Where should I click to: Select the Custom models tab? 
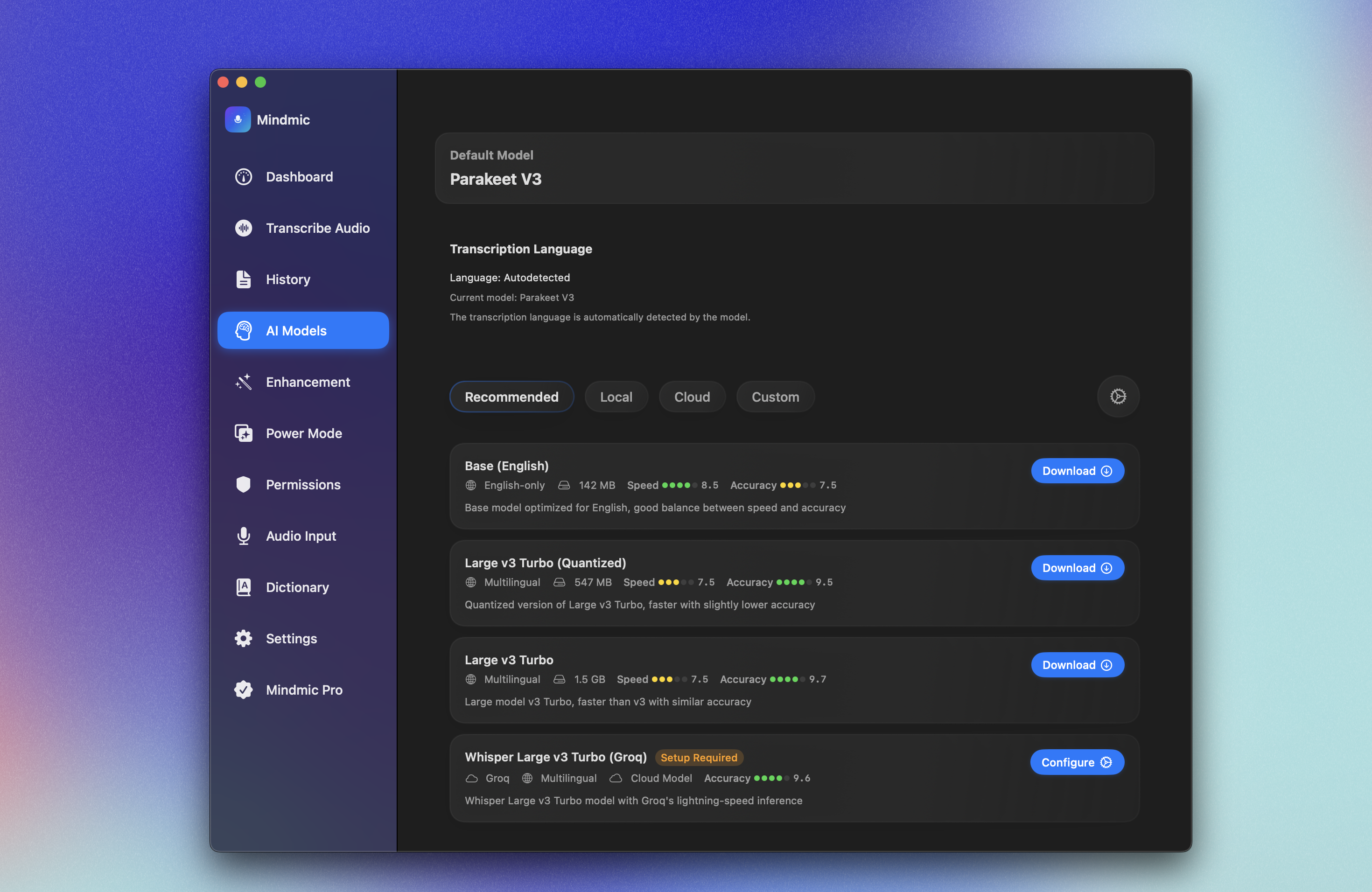(775, 397)
